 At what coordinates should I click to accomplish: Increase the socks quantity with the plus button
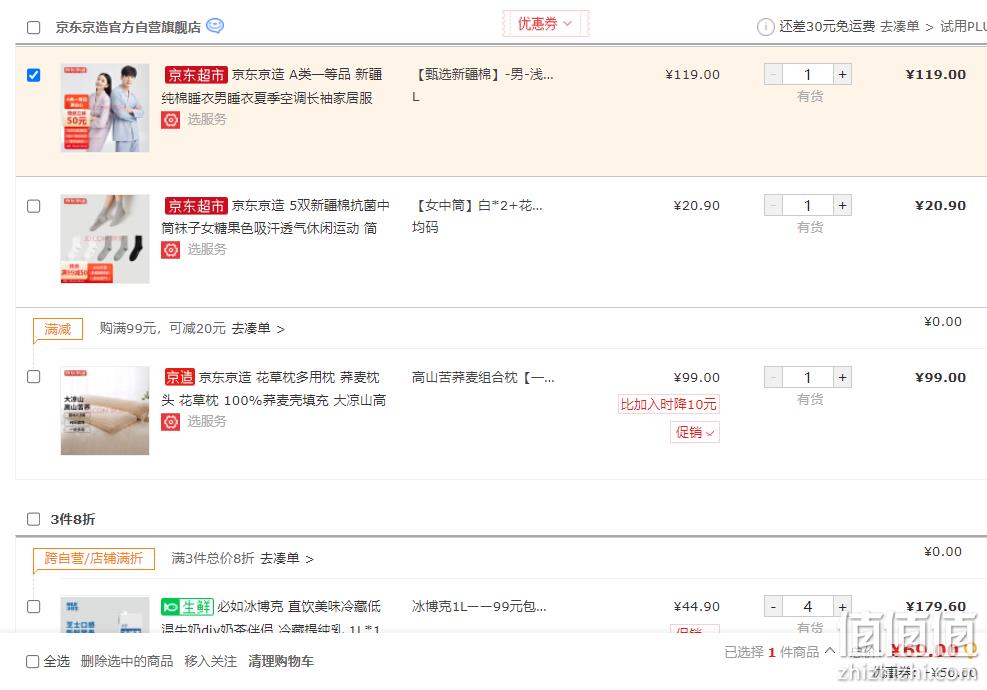[x=842, y=205]
